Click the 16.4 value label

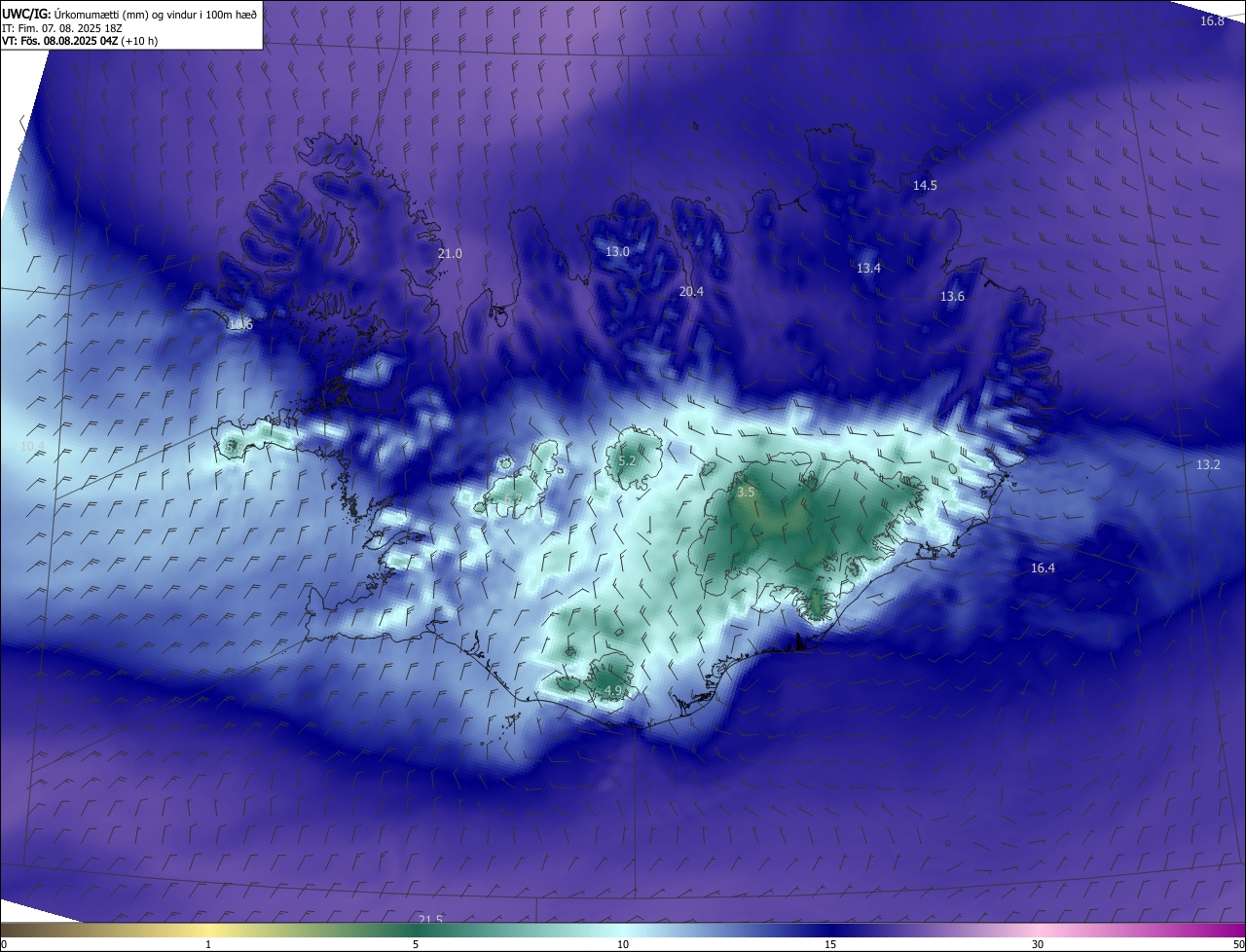tap(1043, 568)
